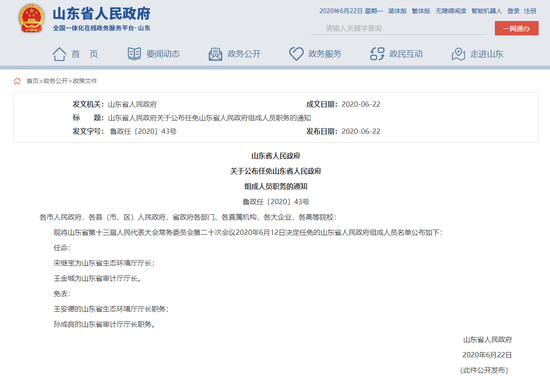Switch to 繁体版 traditional Chinese

(x=421, y=11)
